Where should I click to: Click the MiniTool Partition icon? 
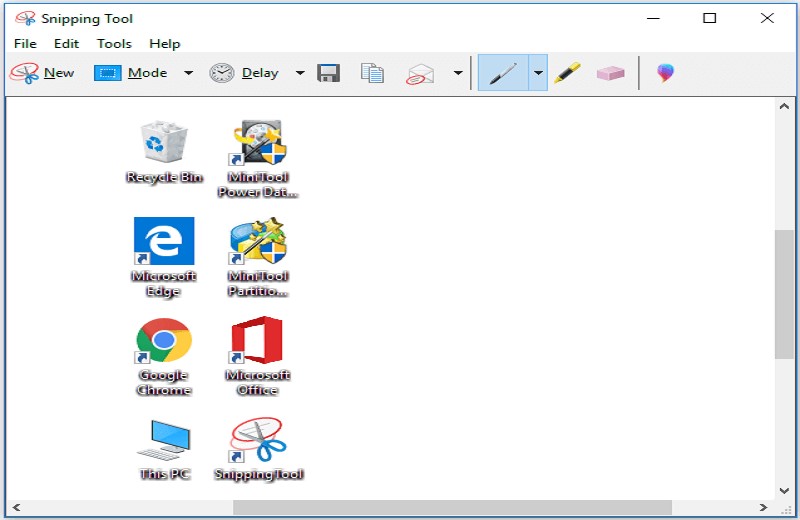[x=258, y=241]
